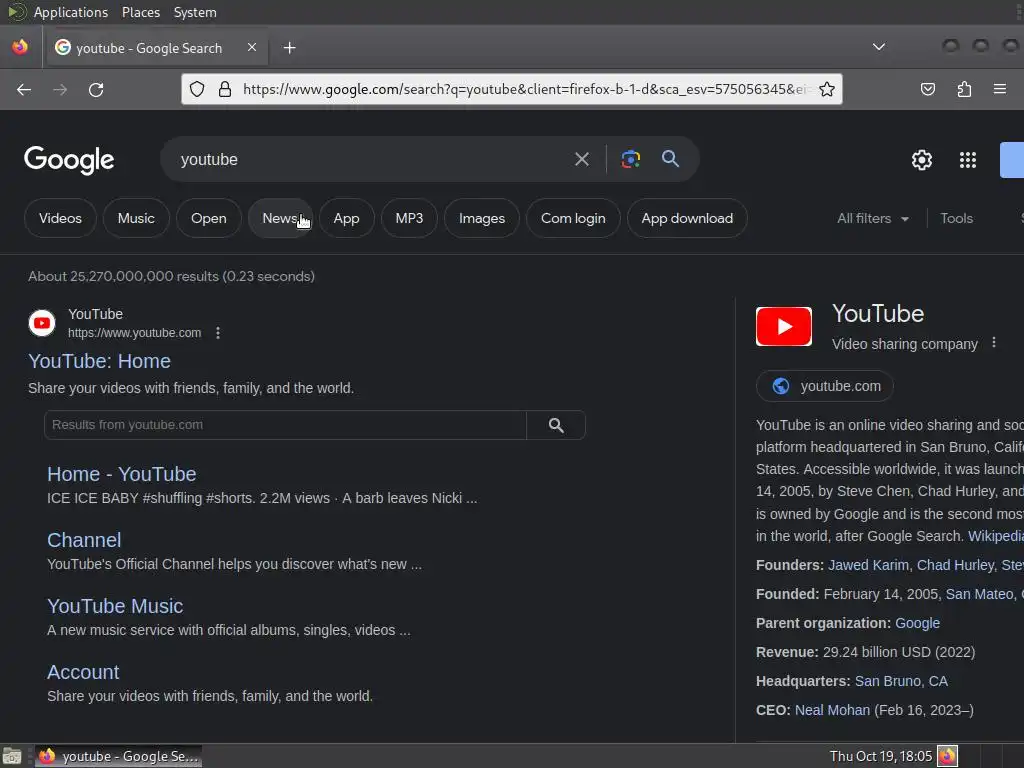1024x768 pixels.
Task: Select the MP3 filter chip
Action: click(409, 218)
